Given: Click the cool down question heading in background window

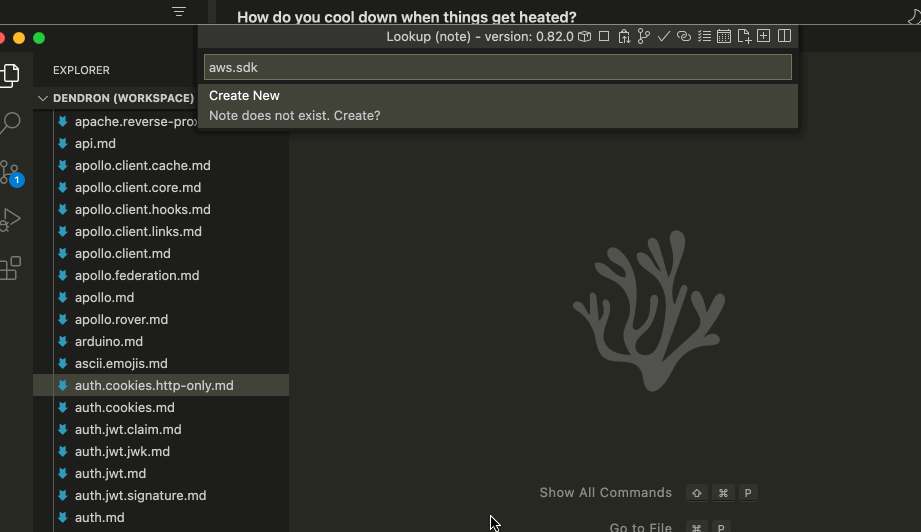Looking at the screenshot, I should [x=406, y=17].
